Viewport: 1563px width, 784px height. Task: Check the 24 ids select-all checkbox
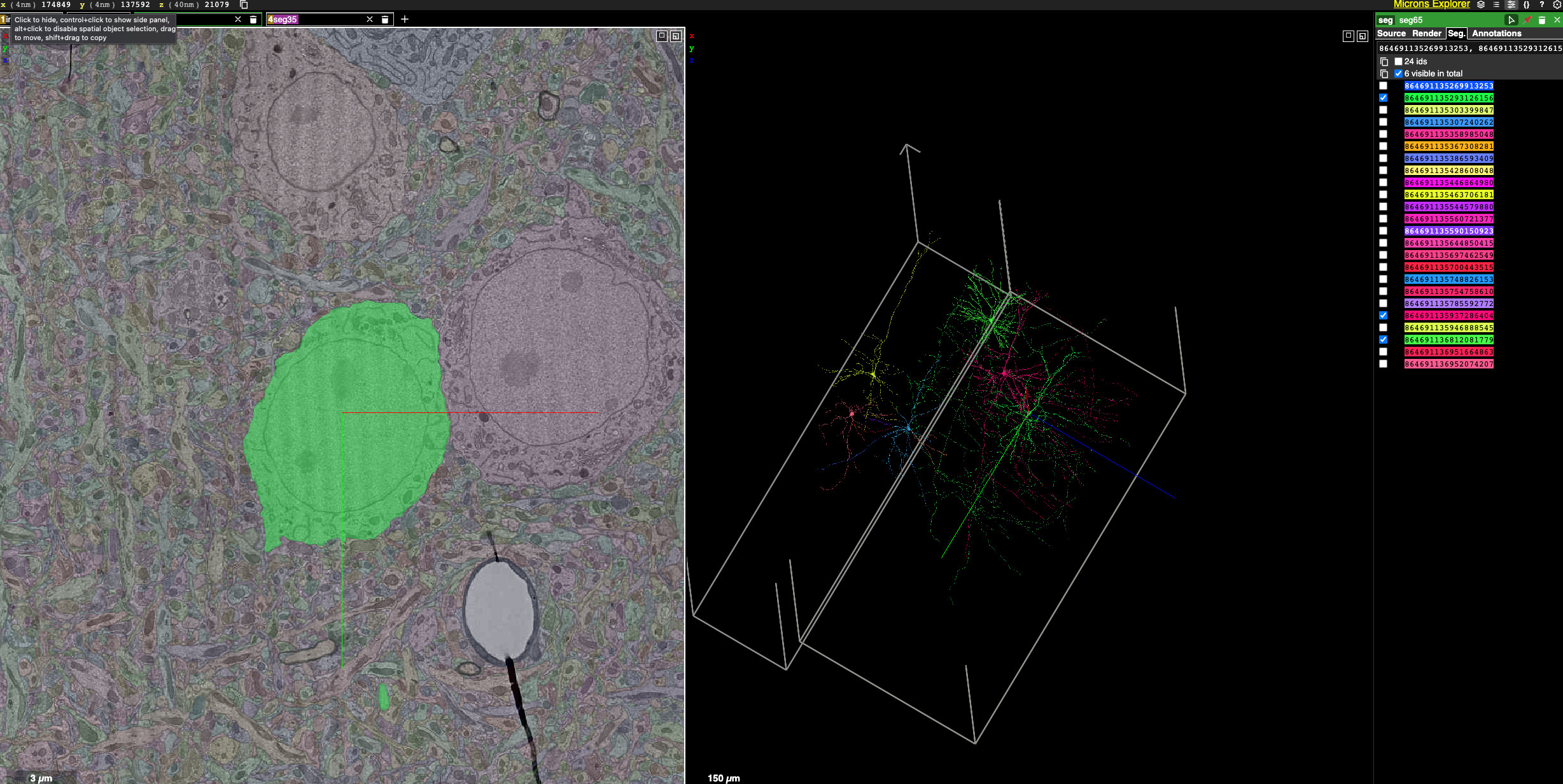coord(1398,62)
